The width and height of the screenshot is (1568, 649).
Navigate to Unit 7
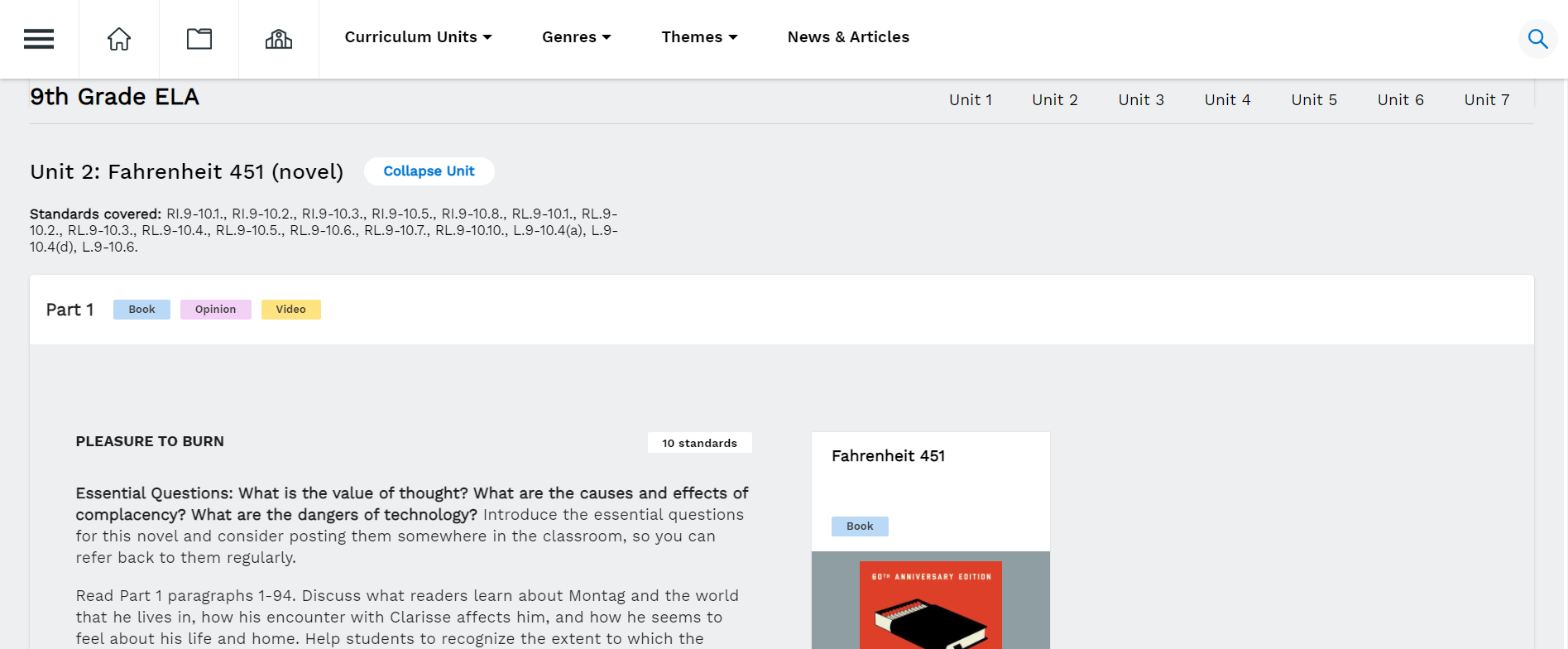point(1487,100)
